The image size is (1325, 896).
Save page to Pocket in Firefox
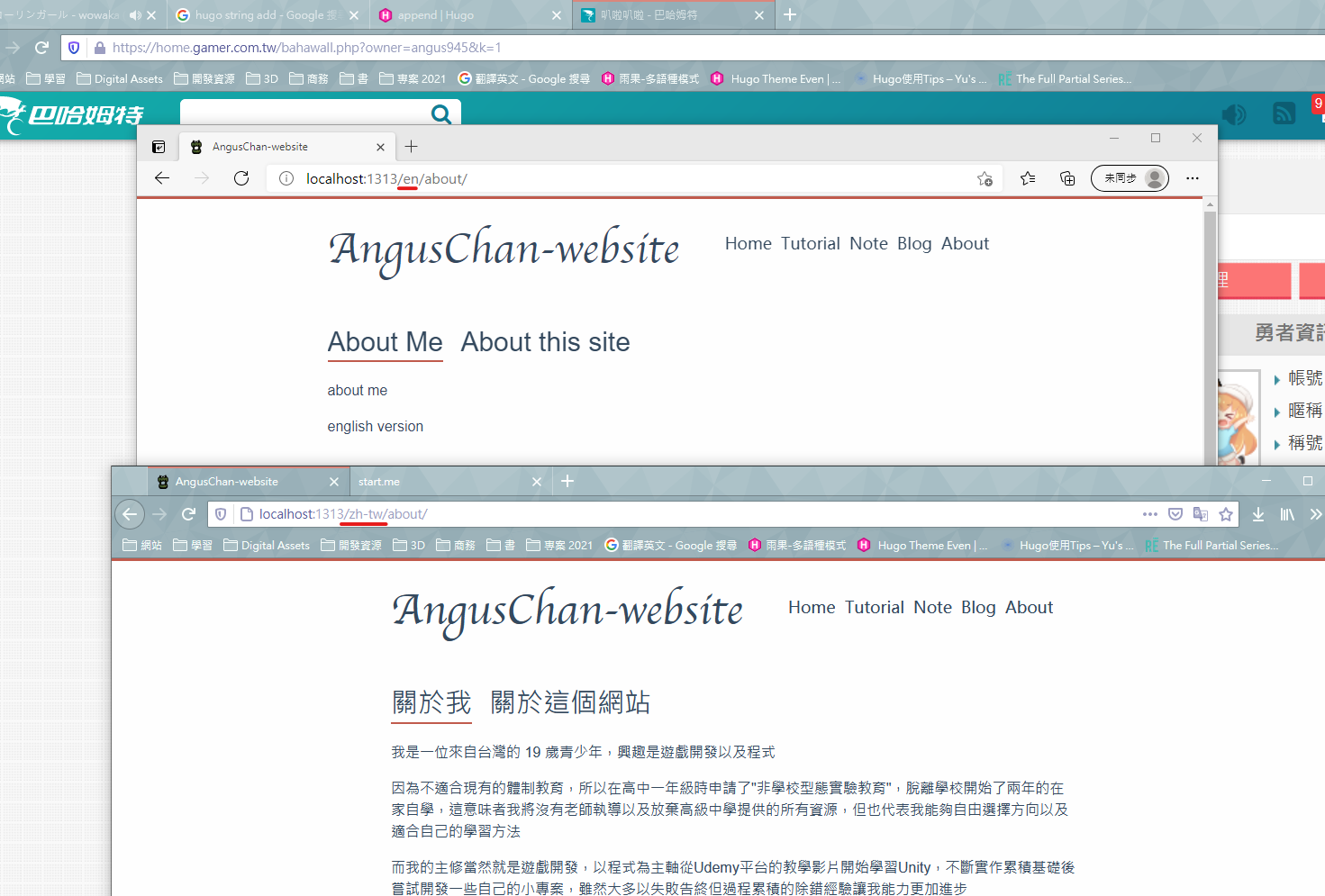[1175, 514]
